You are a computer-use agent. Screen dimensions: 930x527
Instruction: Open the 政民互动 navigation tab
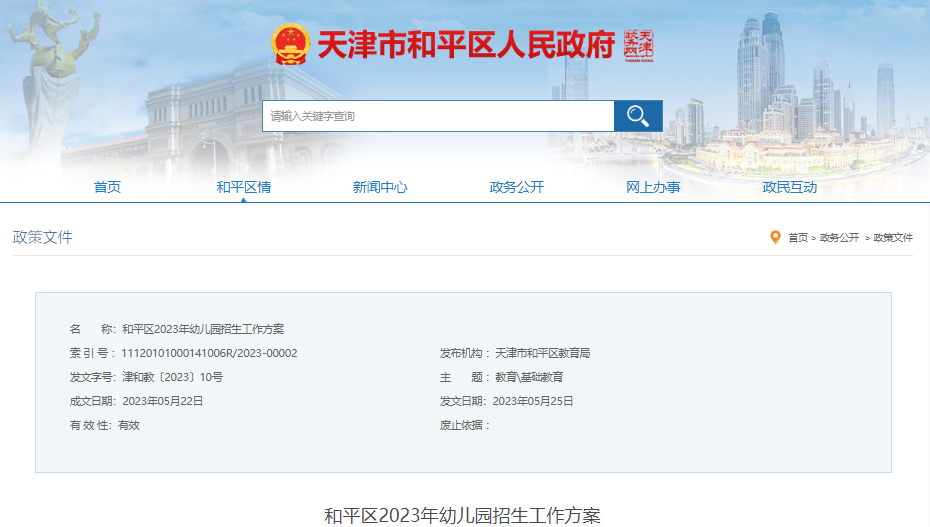[789, 187]
